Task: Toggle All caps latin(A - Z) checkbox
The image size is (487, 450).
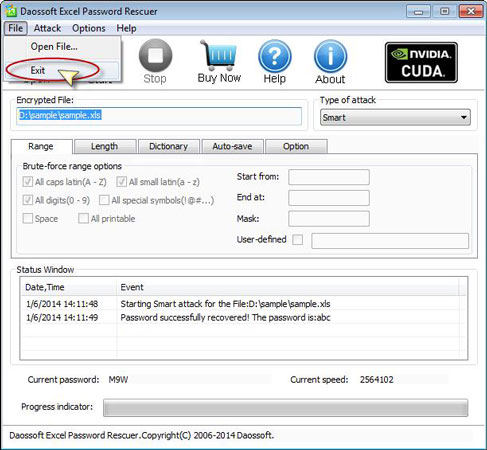Action: [x=27, y=182]
